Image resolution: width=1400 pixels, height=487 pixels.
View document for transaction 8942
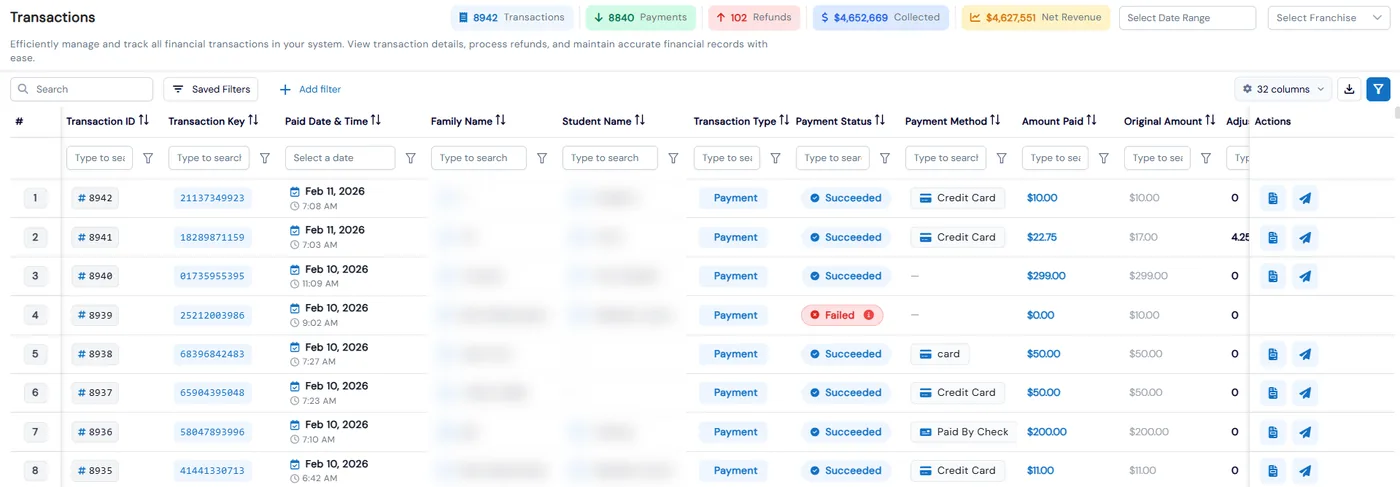point(1273,198)
